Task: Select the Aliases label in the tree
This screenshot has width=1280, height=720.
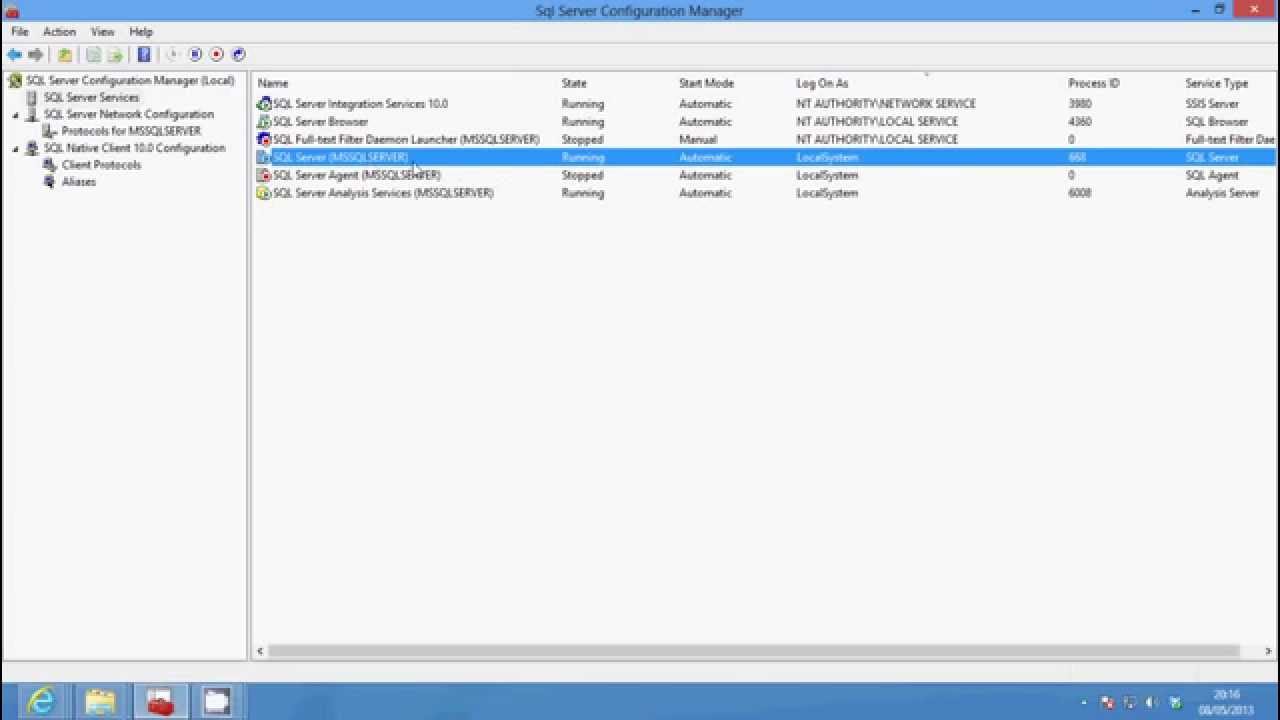Action: 79,182
